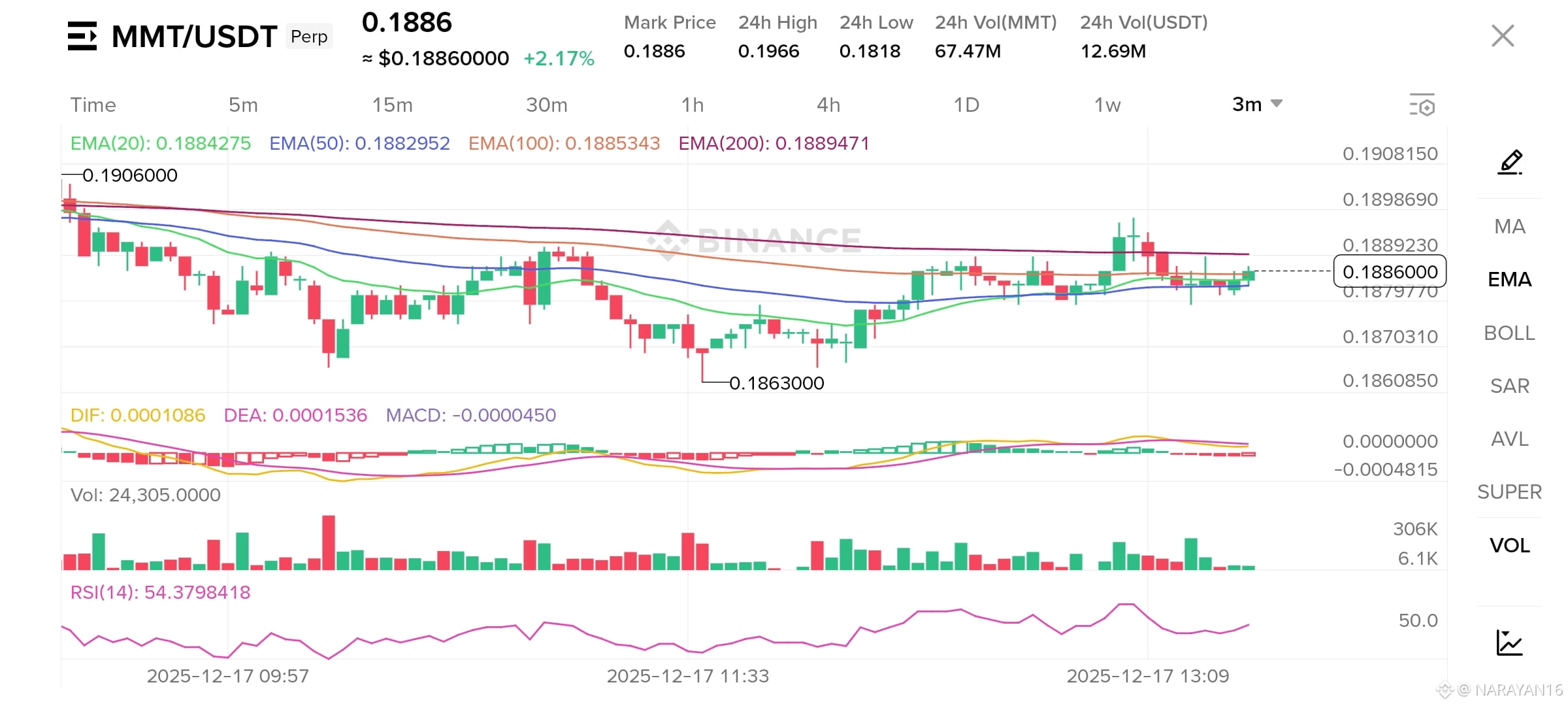Click the 2025-12-17 13:09 time label
Image resolution: width=1568 pixels, height=706 pixels.
point(1148,676)
